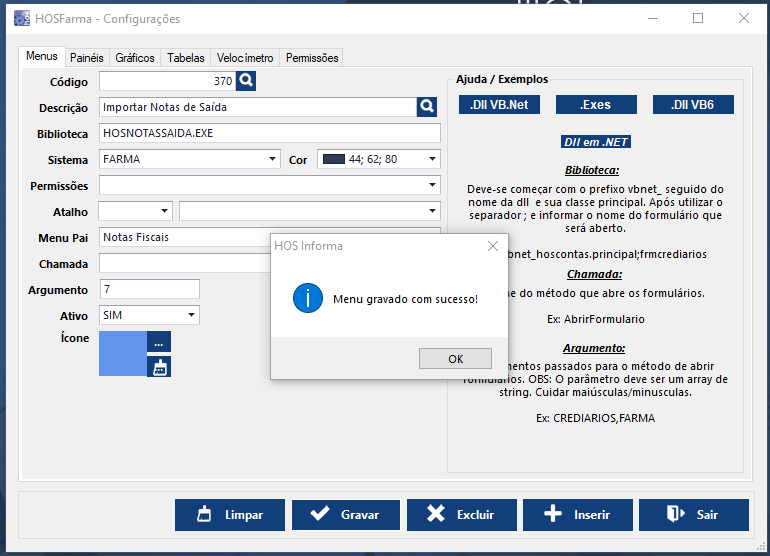Exit using the Sair button
770x556 pixels.
click(x=694, y=515)
